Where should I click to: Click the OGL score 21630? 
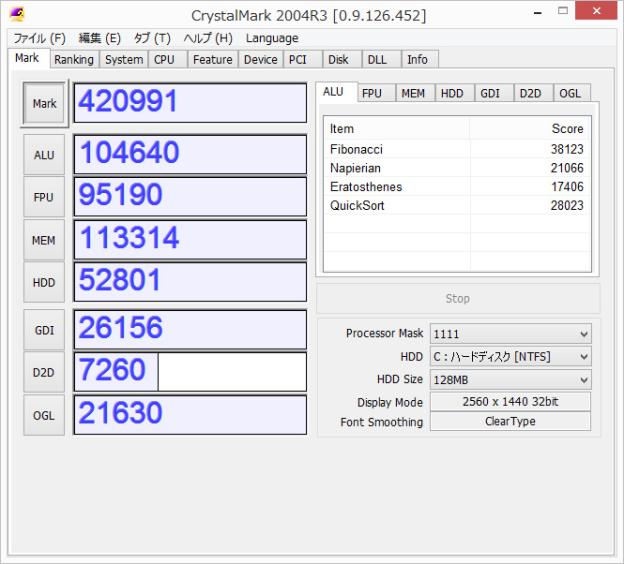(190, 415)
